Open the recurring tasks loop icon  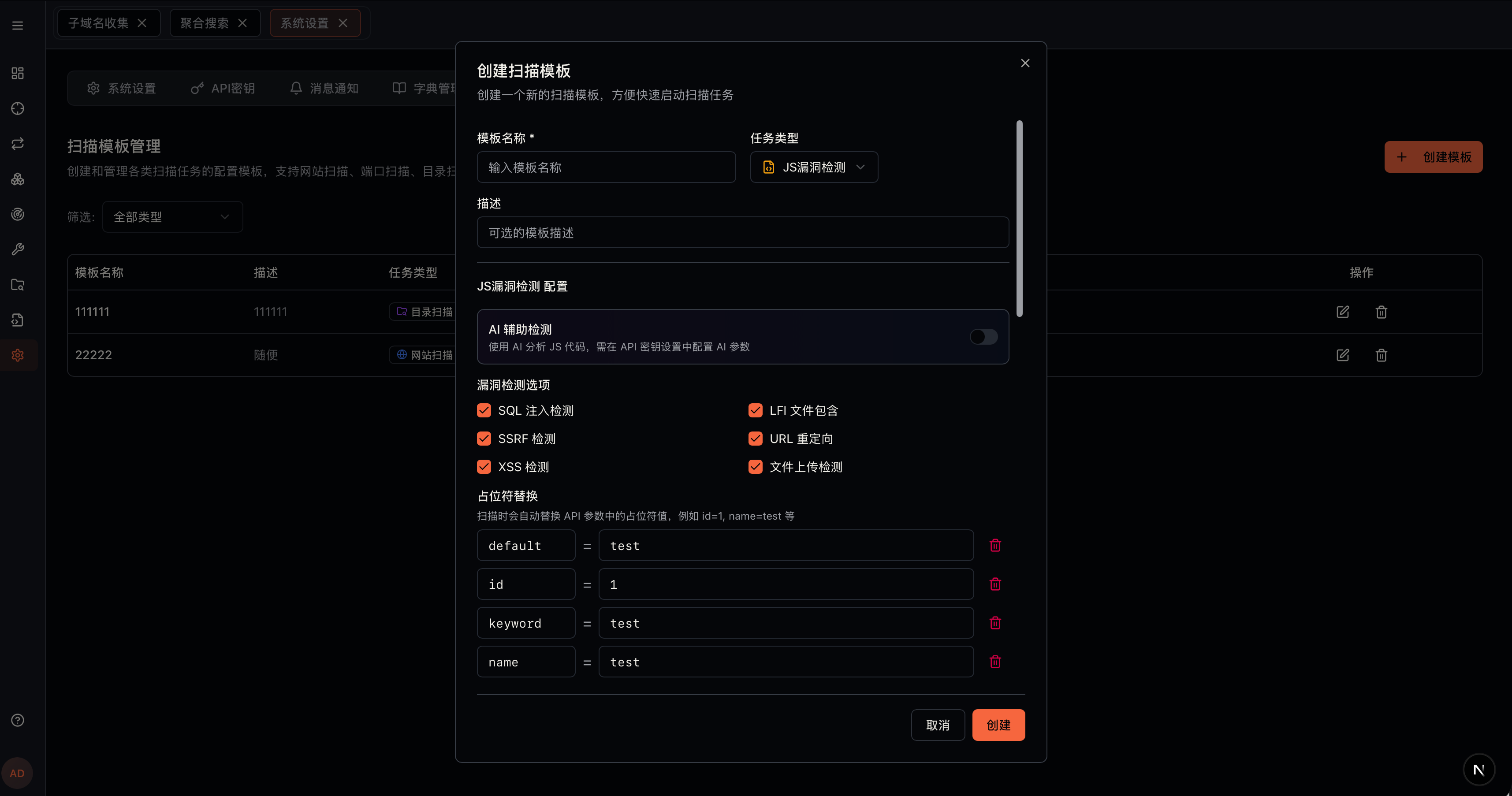click(18, 143)
